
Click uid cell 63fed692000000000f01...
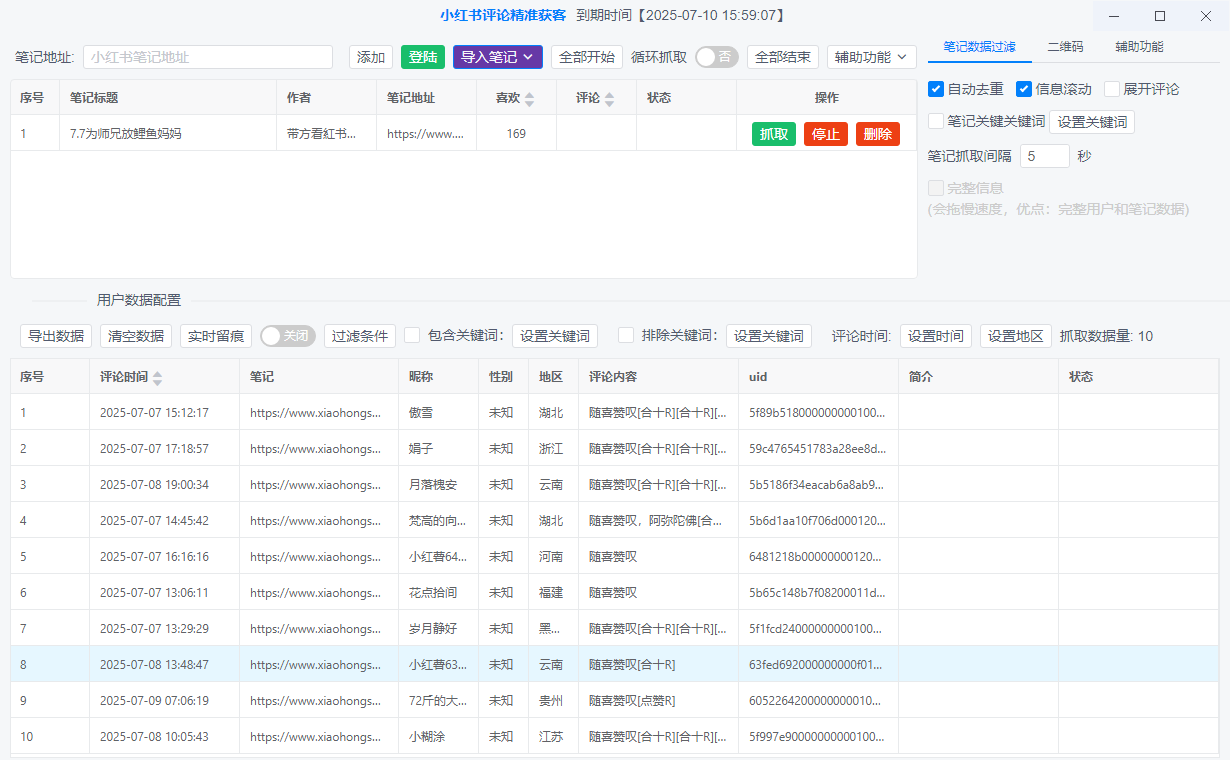(818, 664)
